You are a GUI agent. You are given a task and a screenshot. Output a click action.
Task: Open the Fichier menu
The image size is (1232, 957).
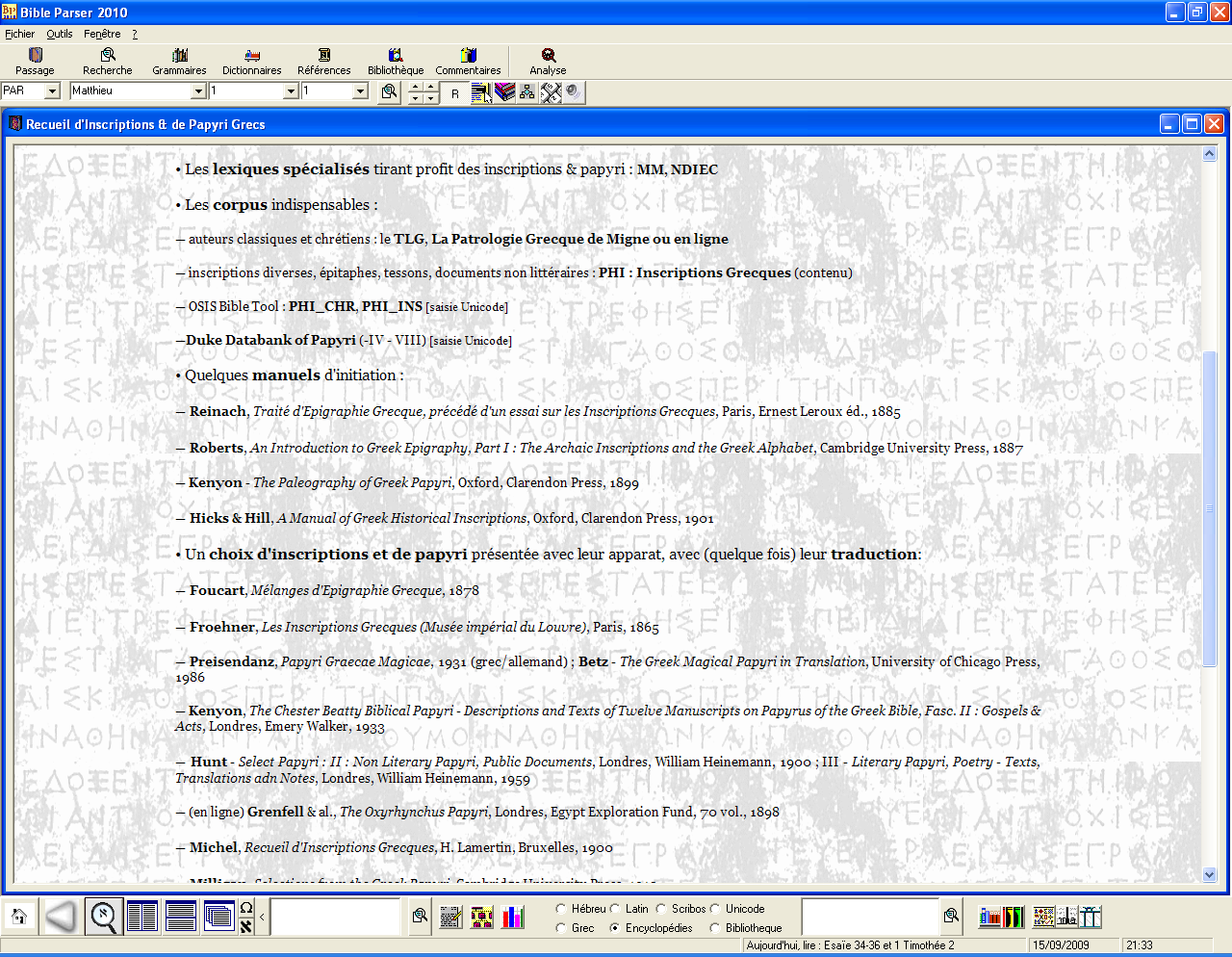[x=19, y=34]
